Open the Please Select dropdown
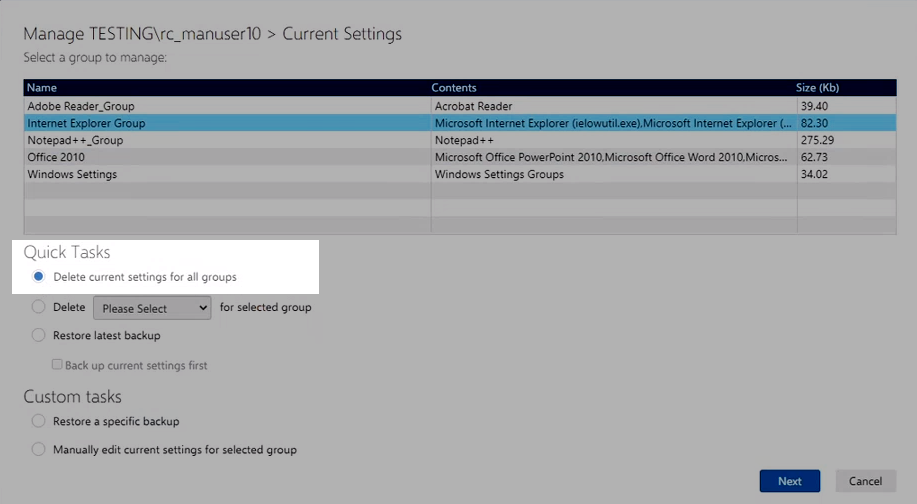917x504 pixels. (x=152, y=308)
